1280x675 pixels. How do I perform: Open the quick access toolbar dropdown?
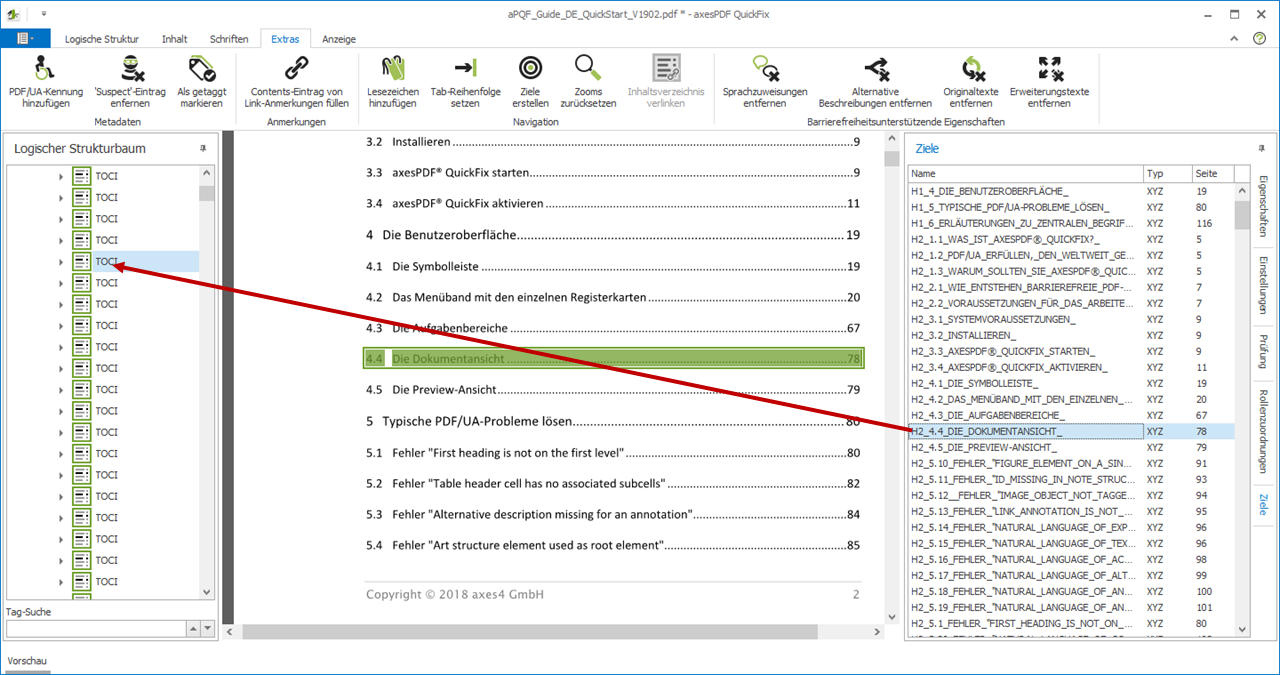point(44,14)
